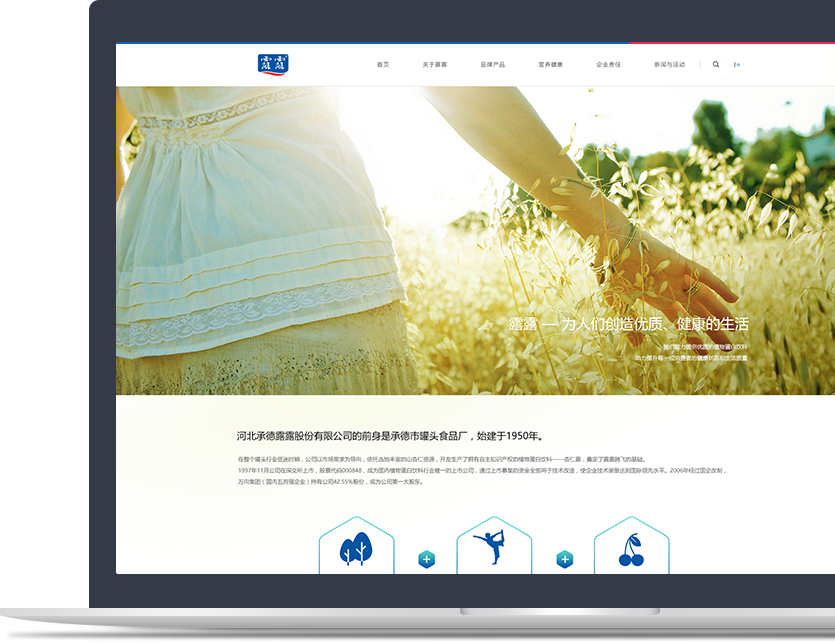Viewport: 835px width, 643px height.
Task: Click the plus icon between yoga and cherries
Action: pos(564,559)
